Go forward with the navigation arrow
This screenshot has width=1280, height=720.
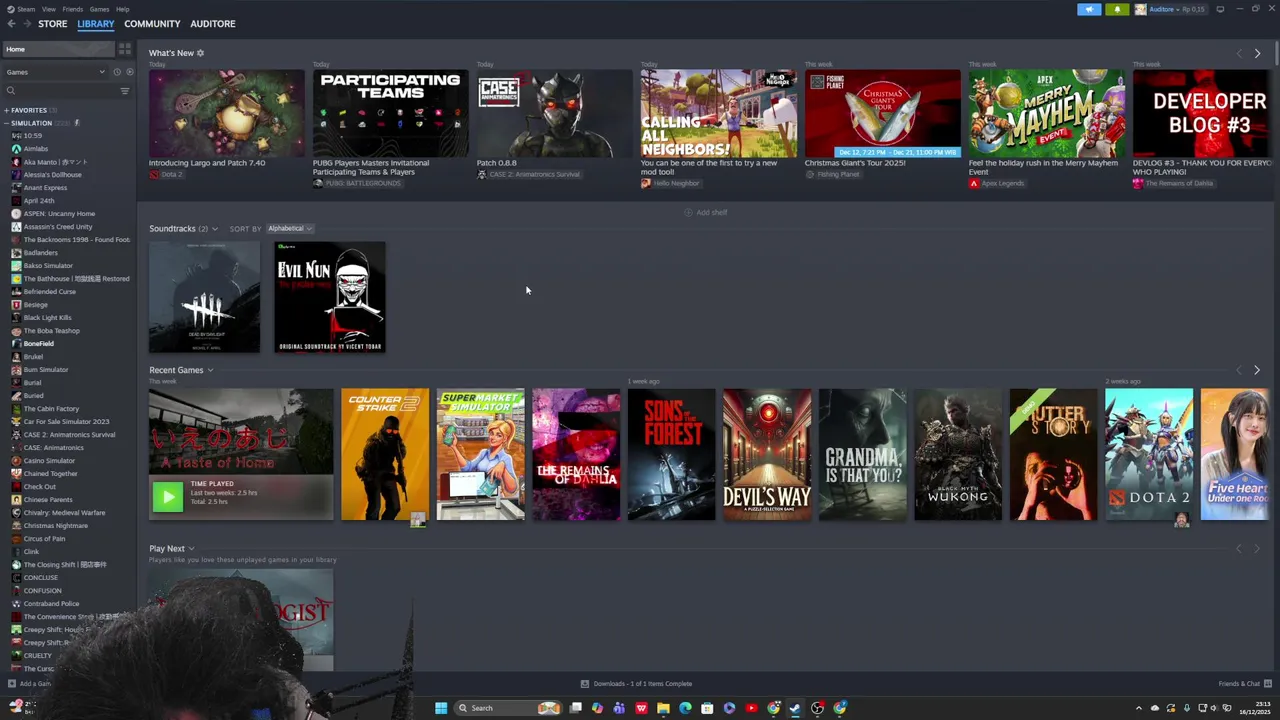27,24
